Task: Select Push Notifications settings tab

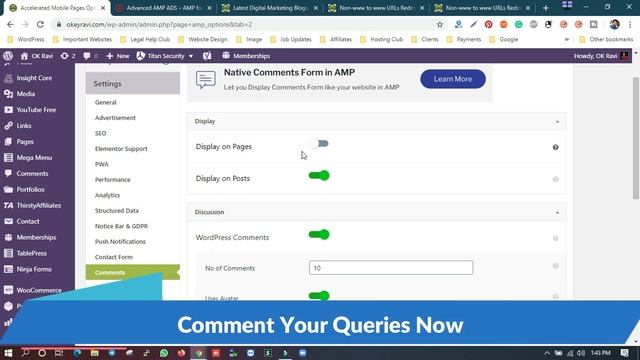Action: click(120, 242)
